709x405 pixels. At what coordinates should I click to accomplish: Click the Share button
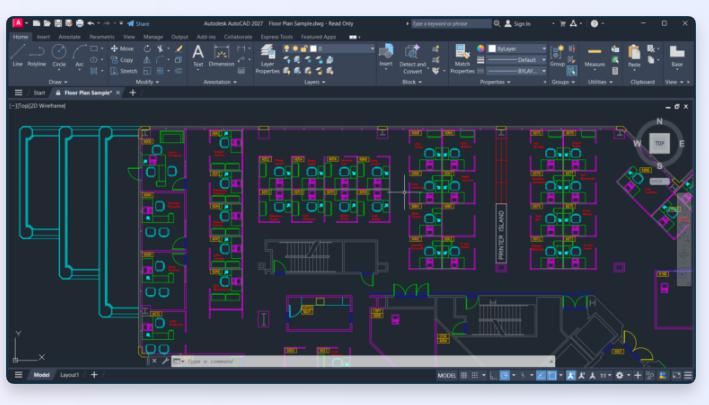point(138,23)
